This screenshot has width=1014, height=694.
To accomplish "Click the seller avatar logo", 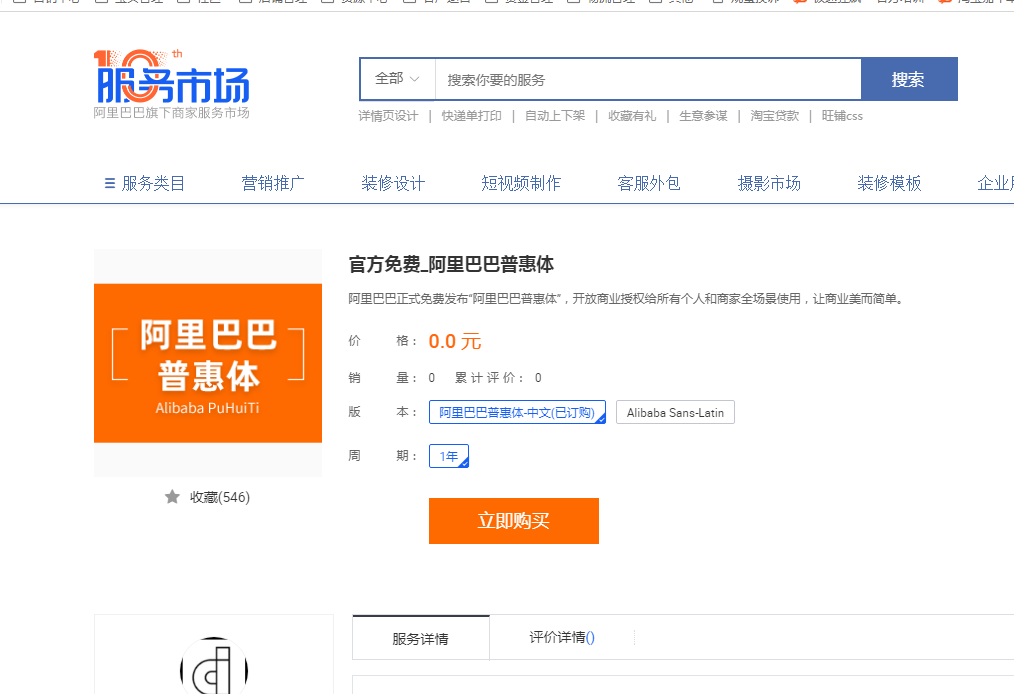I will pos(214,666).
